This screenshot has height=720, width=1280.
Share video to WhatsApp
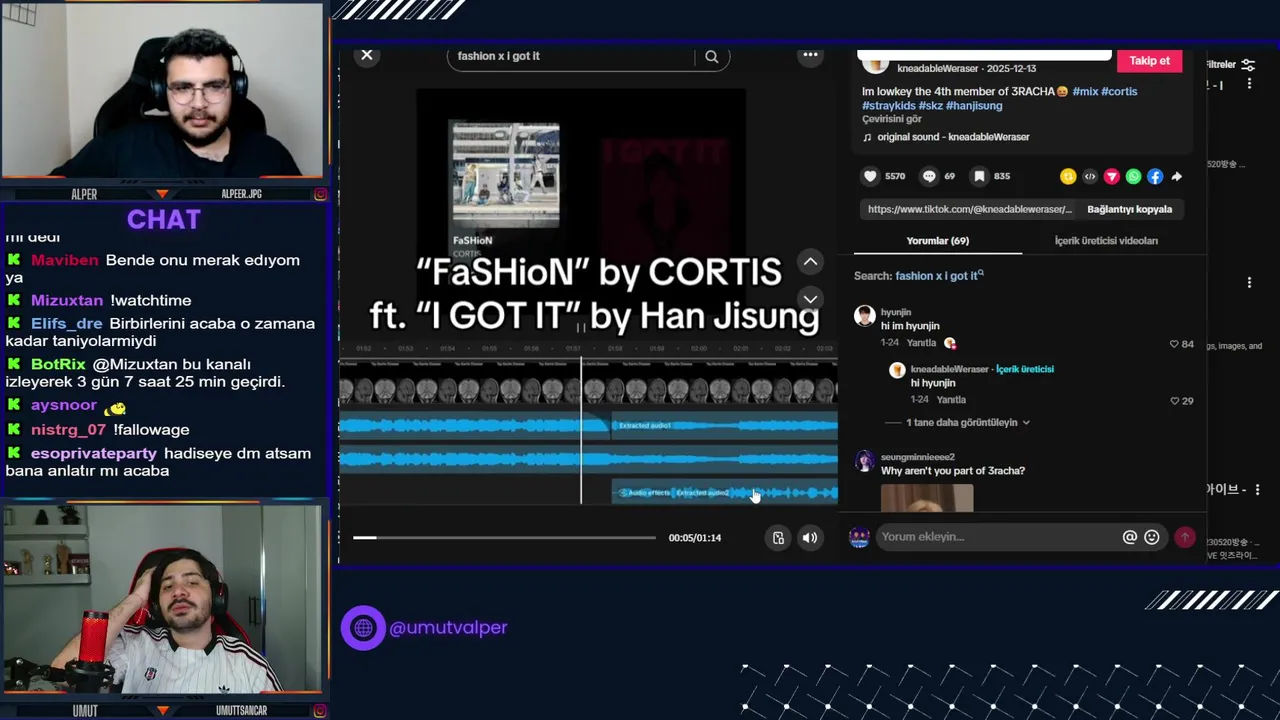(1133, 177)
